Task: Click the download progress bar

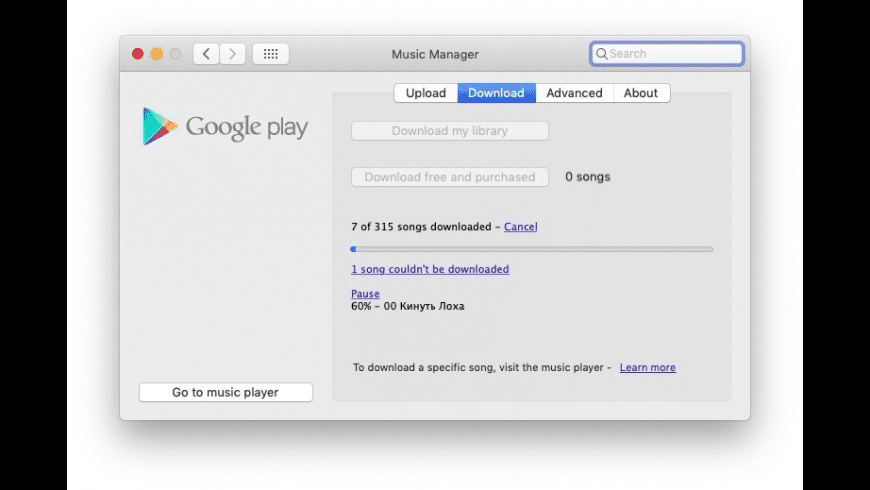Action: [x=532, y=249]
